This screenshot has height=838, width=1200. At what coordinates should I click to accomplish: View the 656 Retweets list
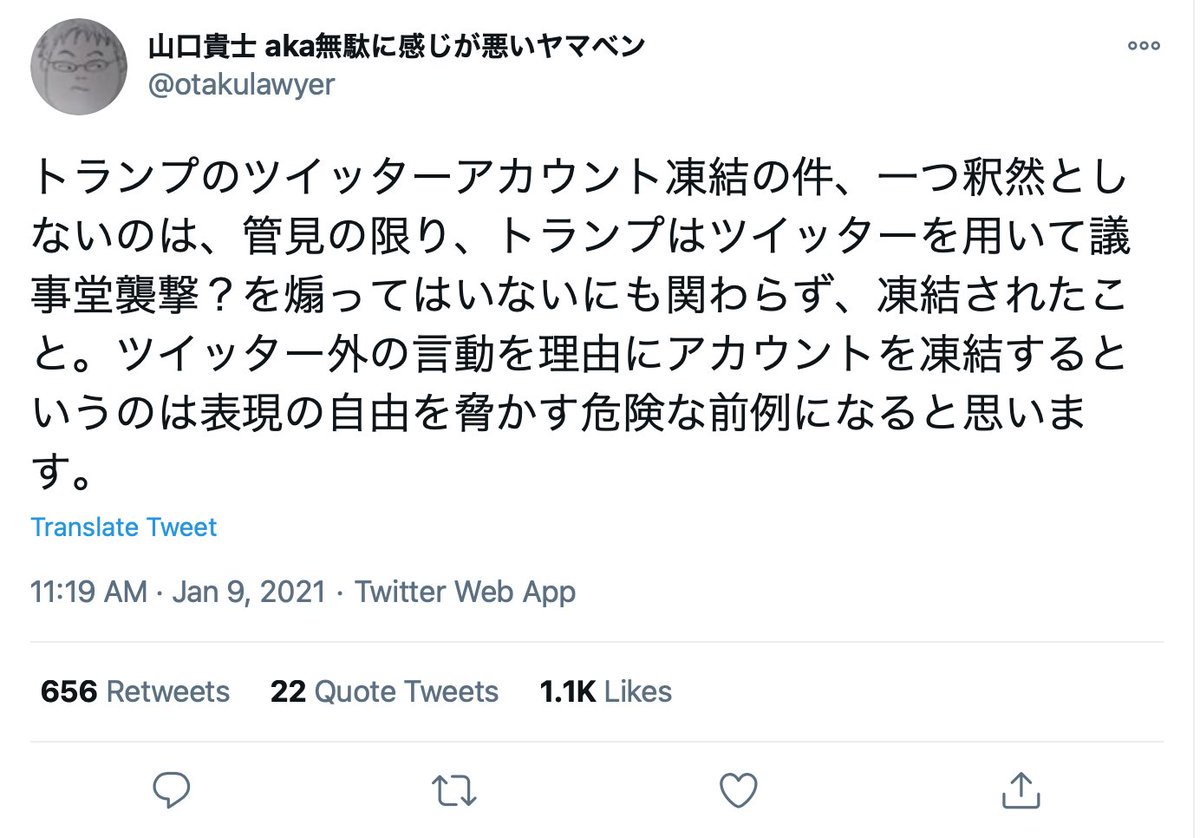click(x=135, y=692)
